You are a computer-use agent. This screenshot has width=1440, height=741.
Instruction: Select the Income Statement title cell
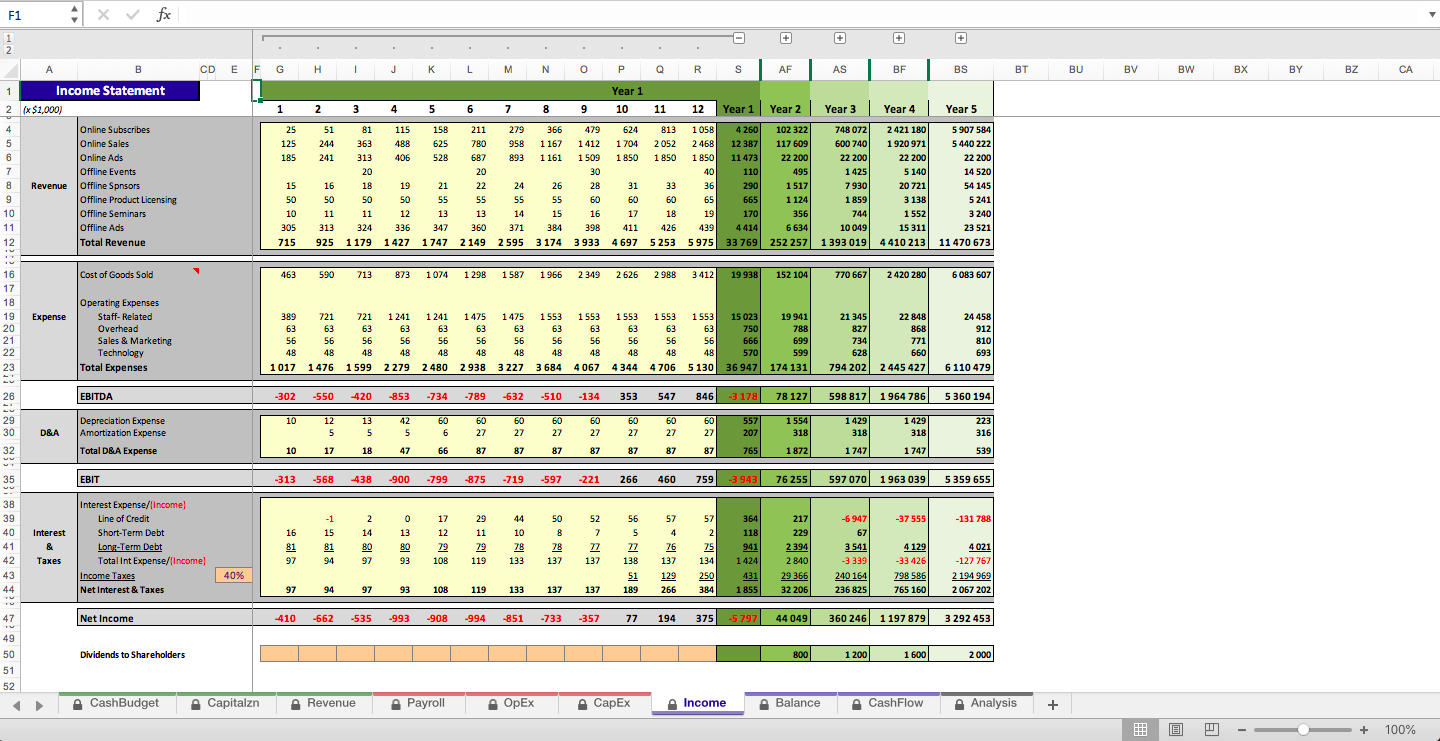coord(110,91)
